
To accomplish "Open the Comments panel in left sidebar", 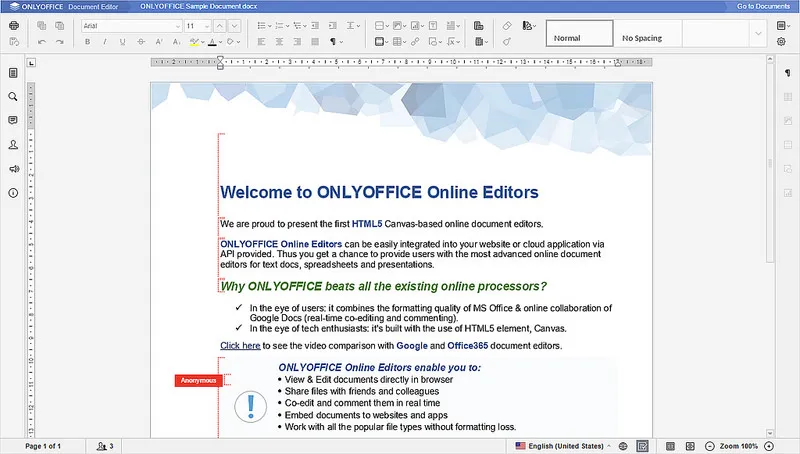I will point(14,121).
